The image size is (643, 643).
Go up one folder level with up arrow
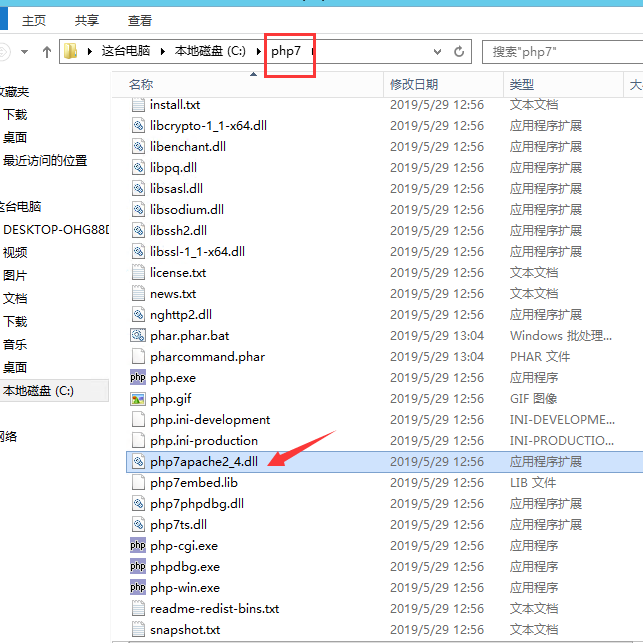(46, 52)
